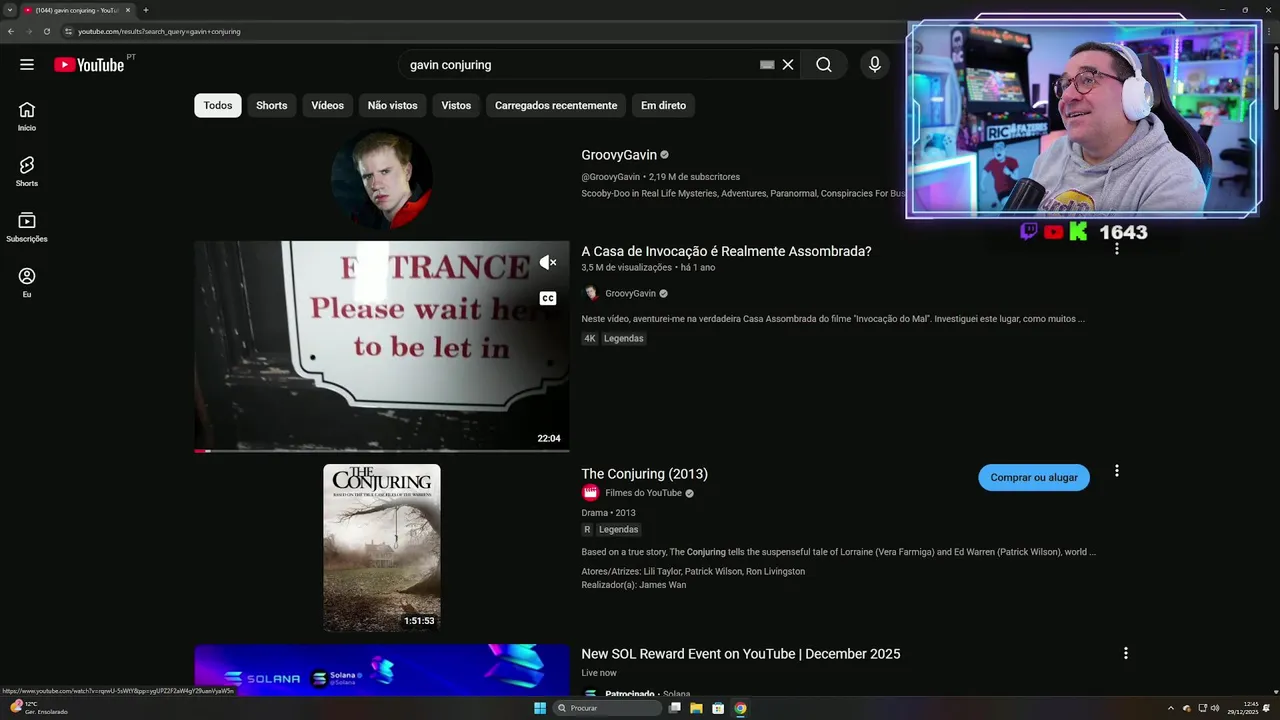The width and height of the screenshot is (1280, 720).
Task: Click the Legendas badge on the Casa de Invocação video
Action: click(x=624, y=338)
